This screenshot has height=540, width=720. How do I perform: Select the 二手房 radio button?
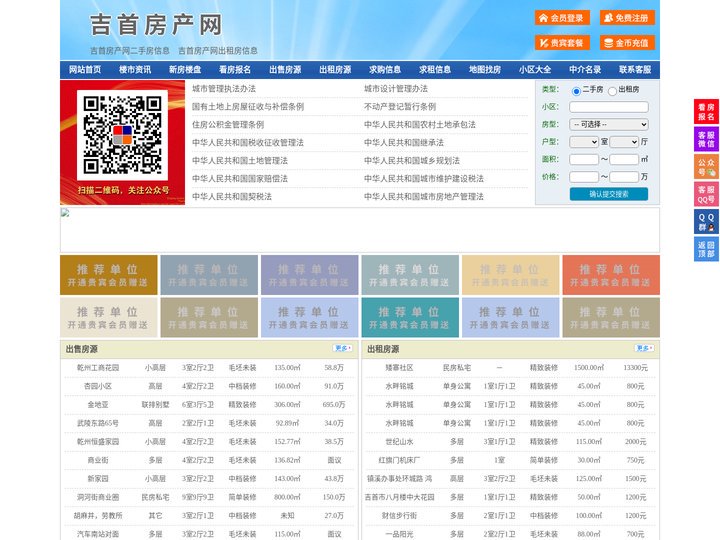pos(576,91)
